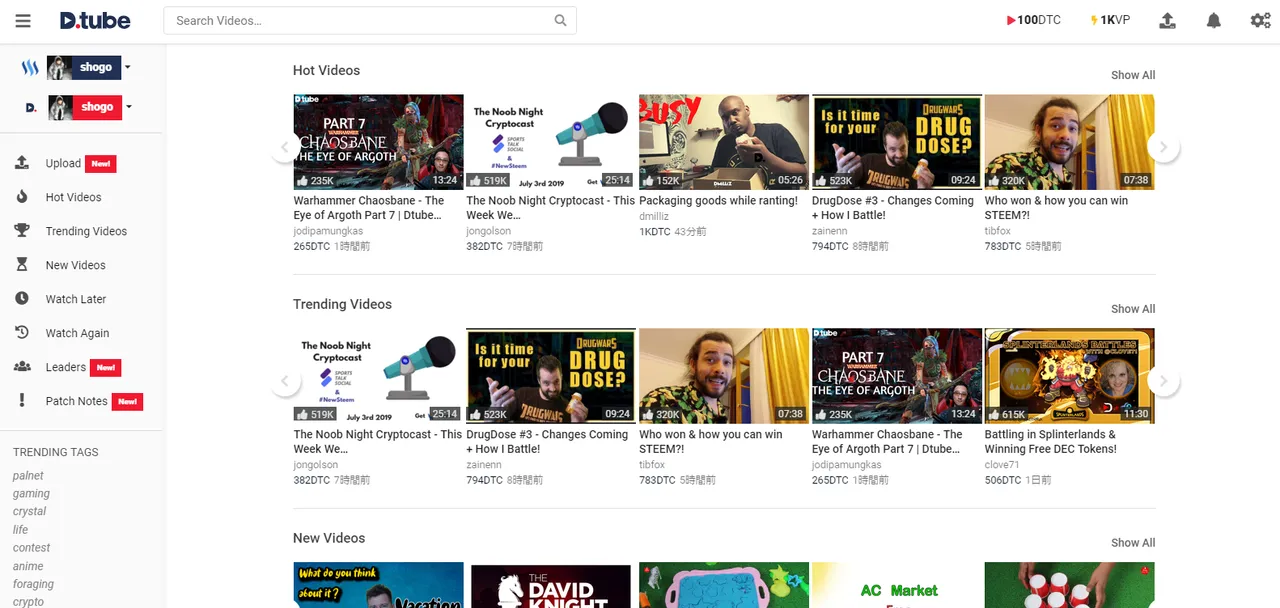Open Patch Notes from the sidebar
1280x608 pixels.
point(76,401)
